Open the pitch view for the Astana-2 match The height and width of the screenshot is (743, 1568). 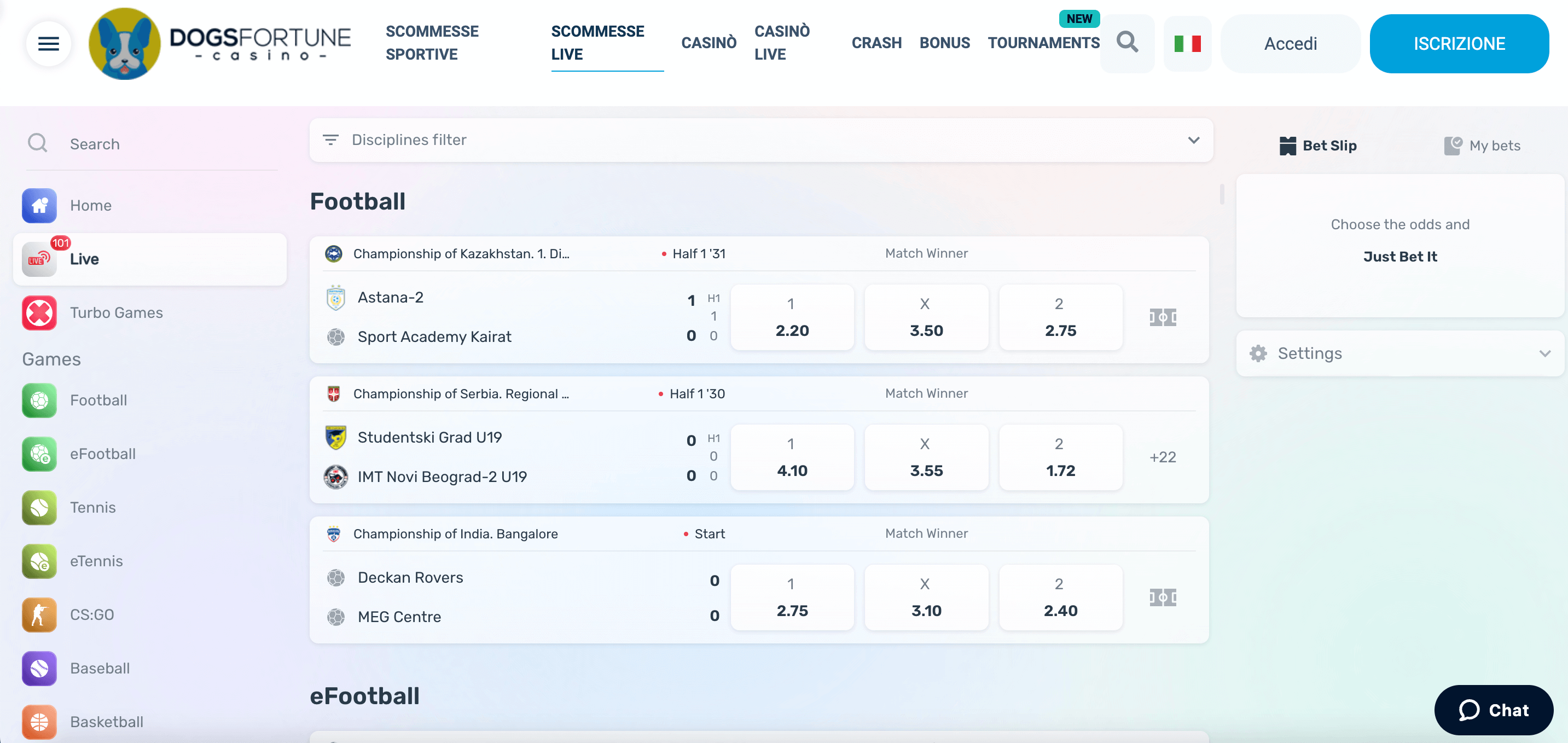point(1163,316)
